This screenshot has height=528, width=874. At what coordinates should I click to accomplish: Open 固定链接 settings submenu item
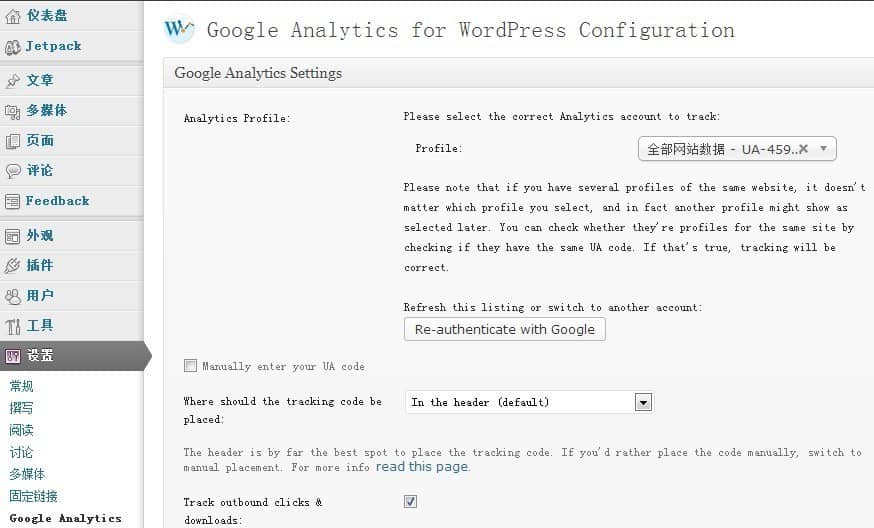point(33,496)
